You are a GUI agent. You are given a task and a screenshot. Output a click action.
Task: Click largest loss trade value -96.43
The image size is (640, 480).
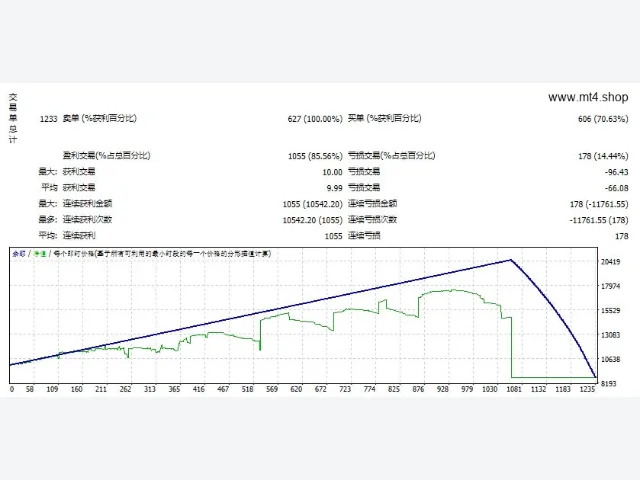[616, 172]
